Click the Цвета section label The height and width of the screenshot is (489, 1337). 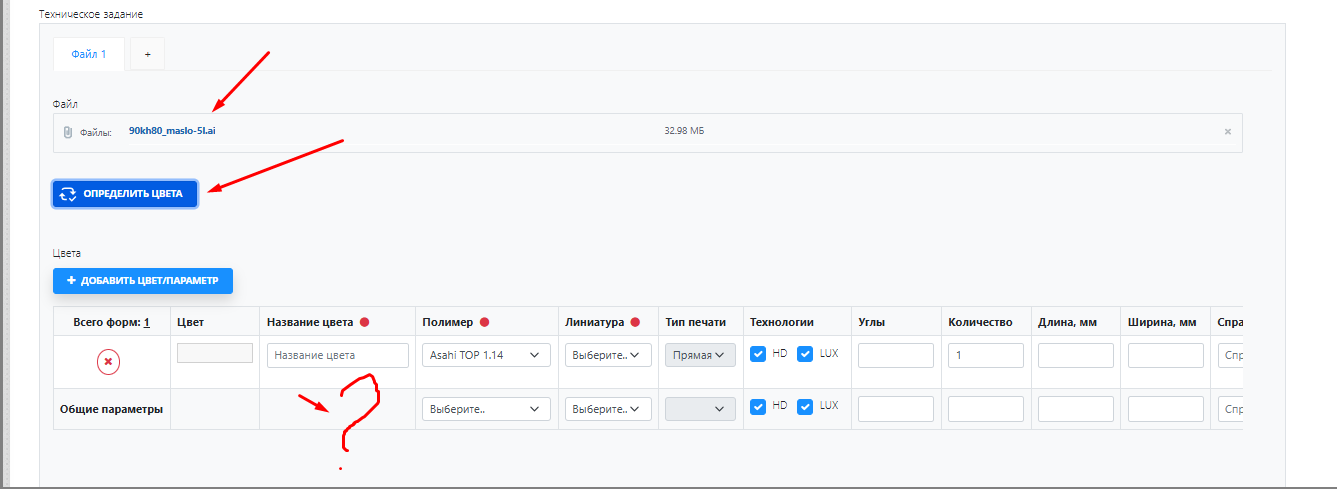(x=67, y=254)
